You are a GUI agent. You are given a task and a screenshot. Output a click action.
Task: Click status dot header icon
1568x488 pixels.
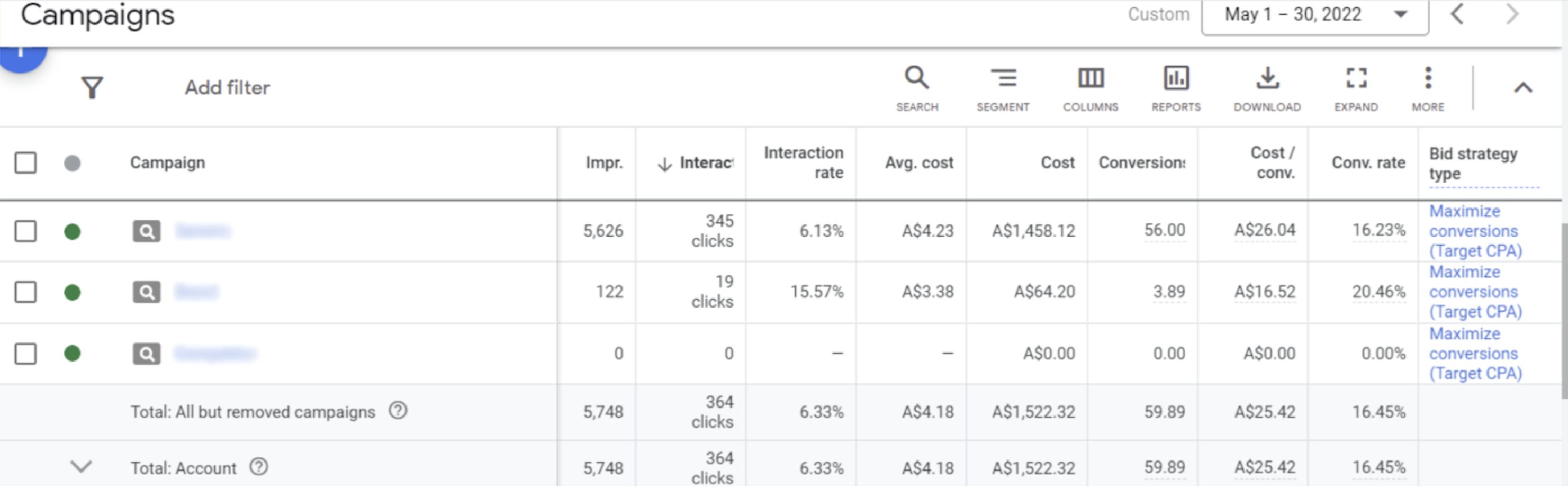coord(73,163)
